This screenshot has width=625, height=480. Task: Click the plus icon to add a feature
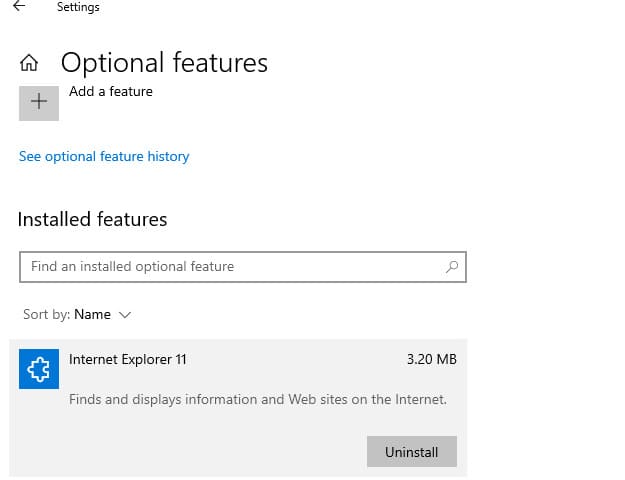[x=39, y=103]
